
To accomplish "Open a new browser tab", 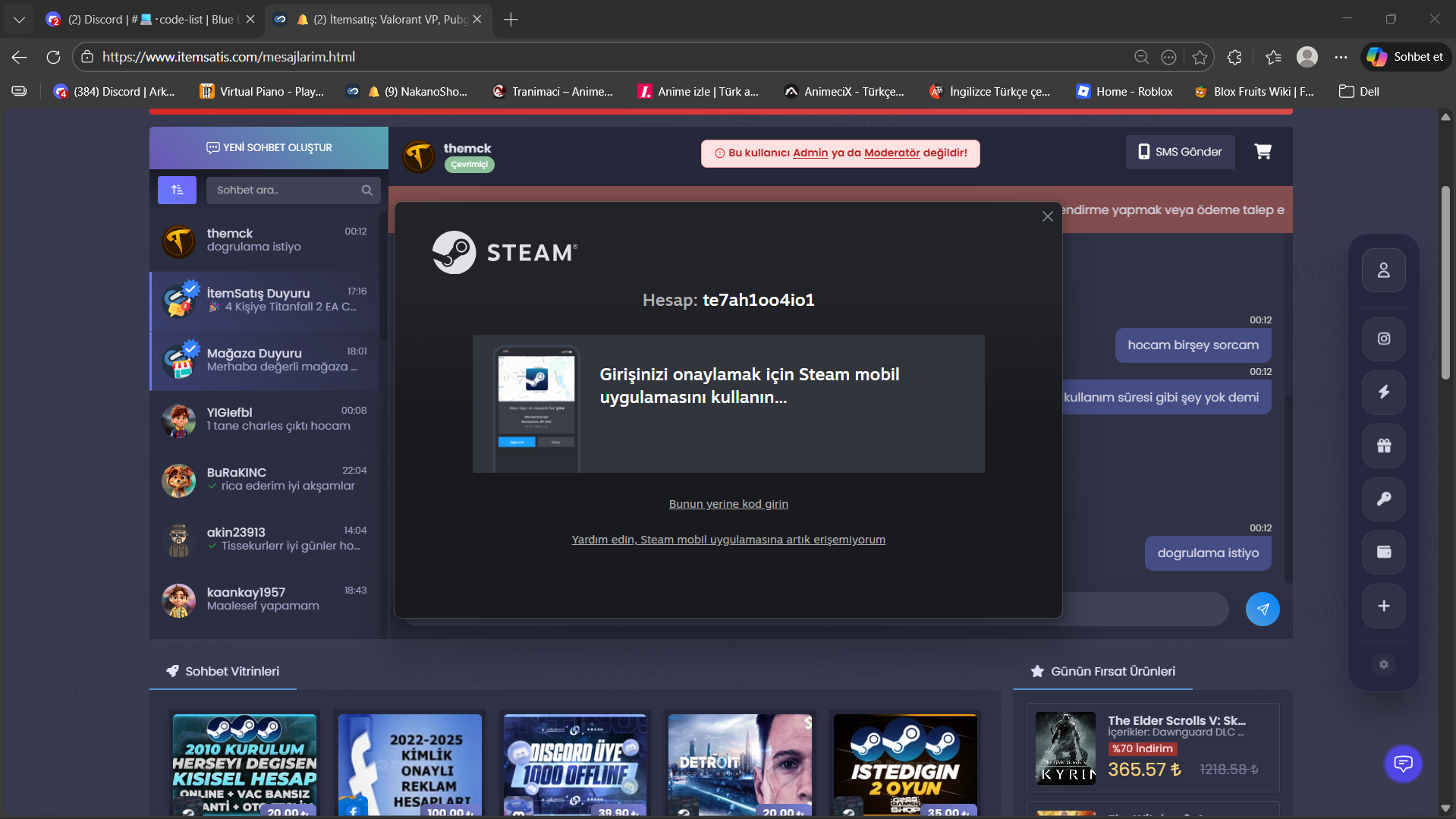I will [511, 19].
